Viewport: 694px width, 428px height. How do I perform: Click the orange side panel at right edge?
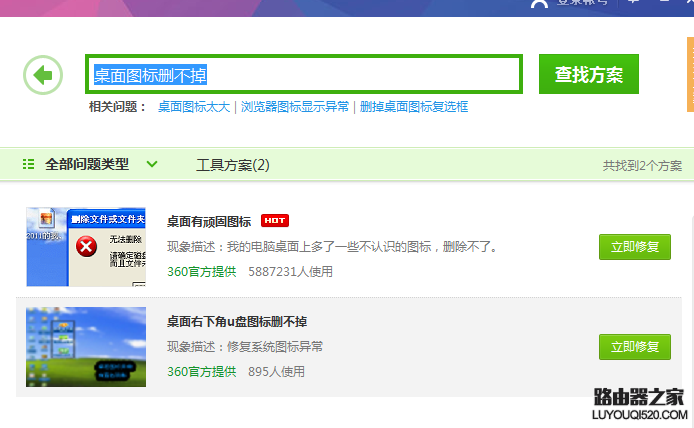click(690, 75)
